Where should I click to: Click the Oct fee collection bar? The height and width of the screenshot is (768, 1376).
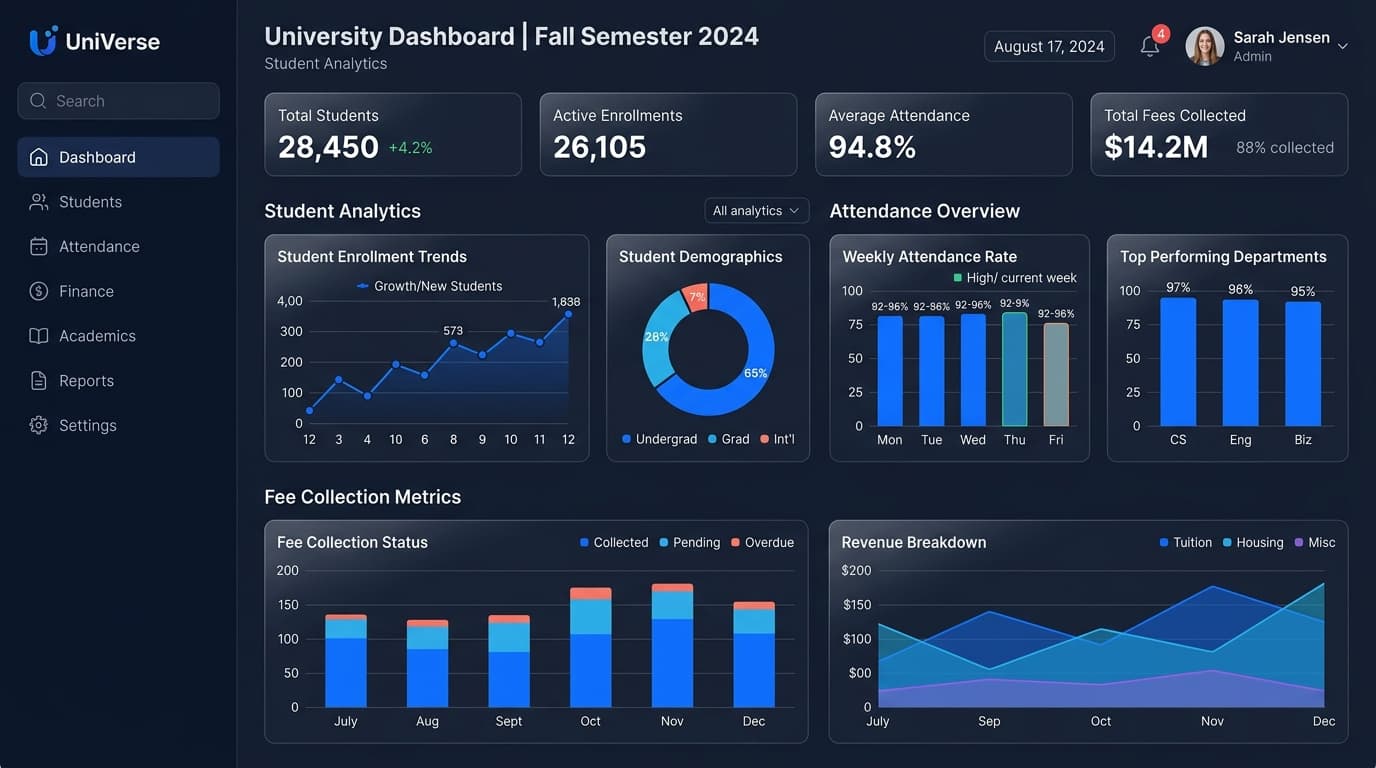point(590,648)
